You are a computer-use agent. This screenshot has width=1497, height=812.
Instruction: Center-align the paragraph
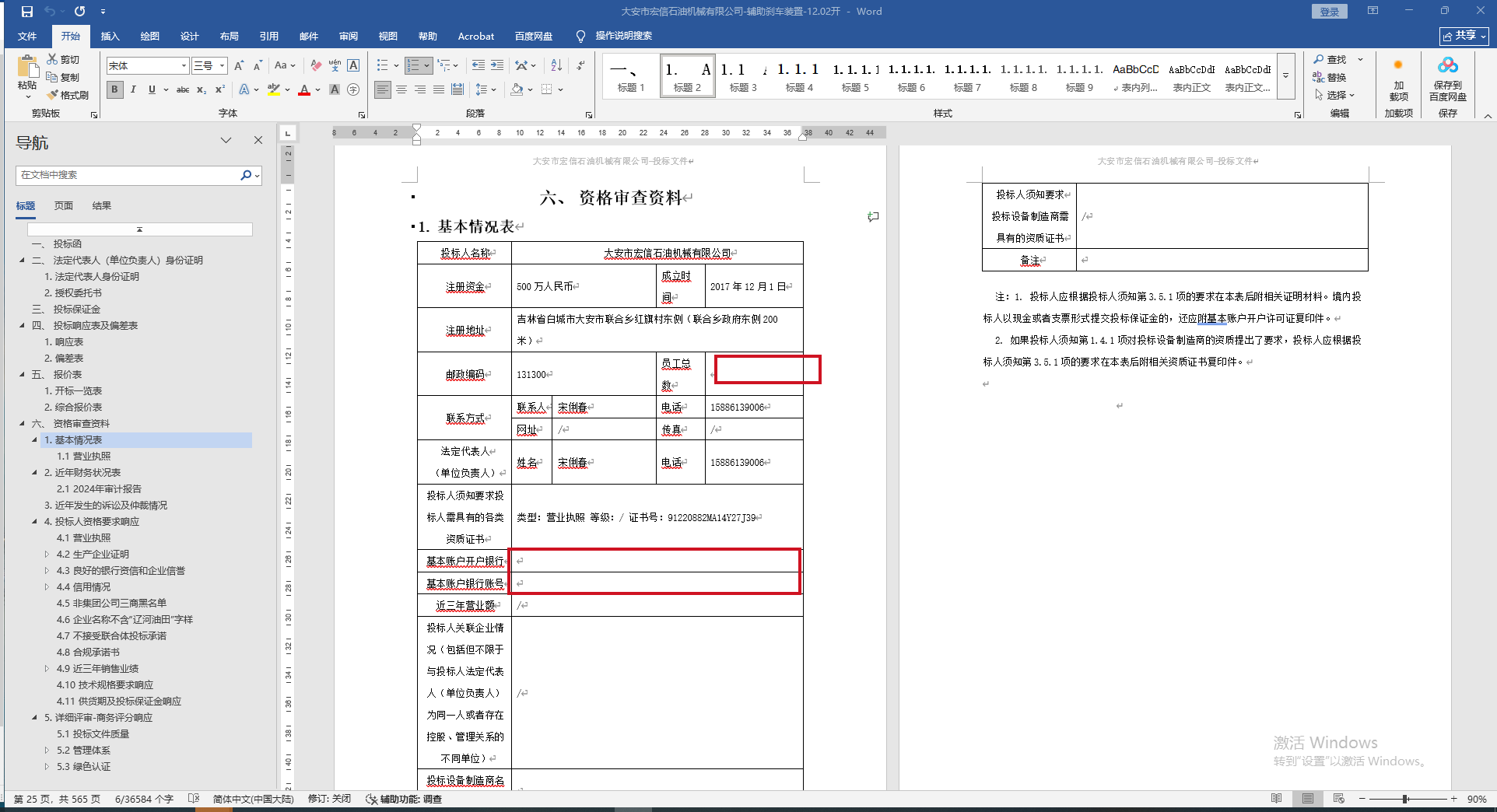click(401, 89)
